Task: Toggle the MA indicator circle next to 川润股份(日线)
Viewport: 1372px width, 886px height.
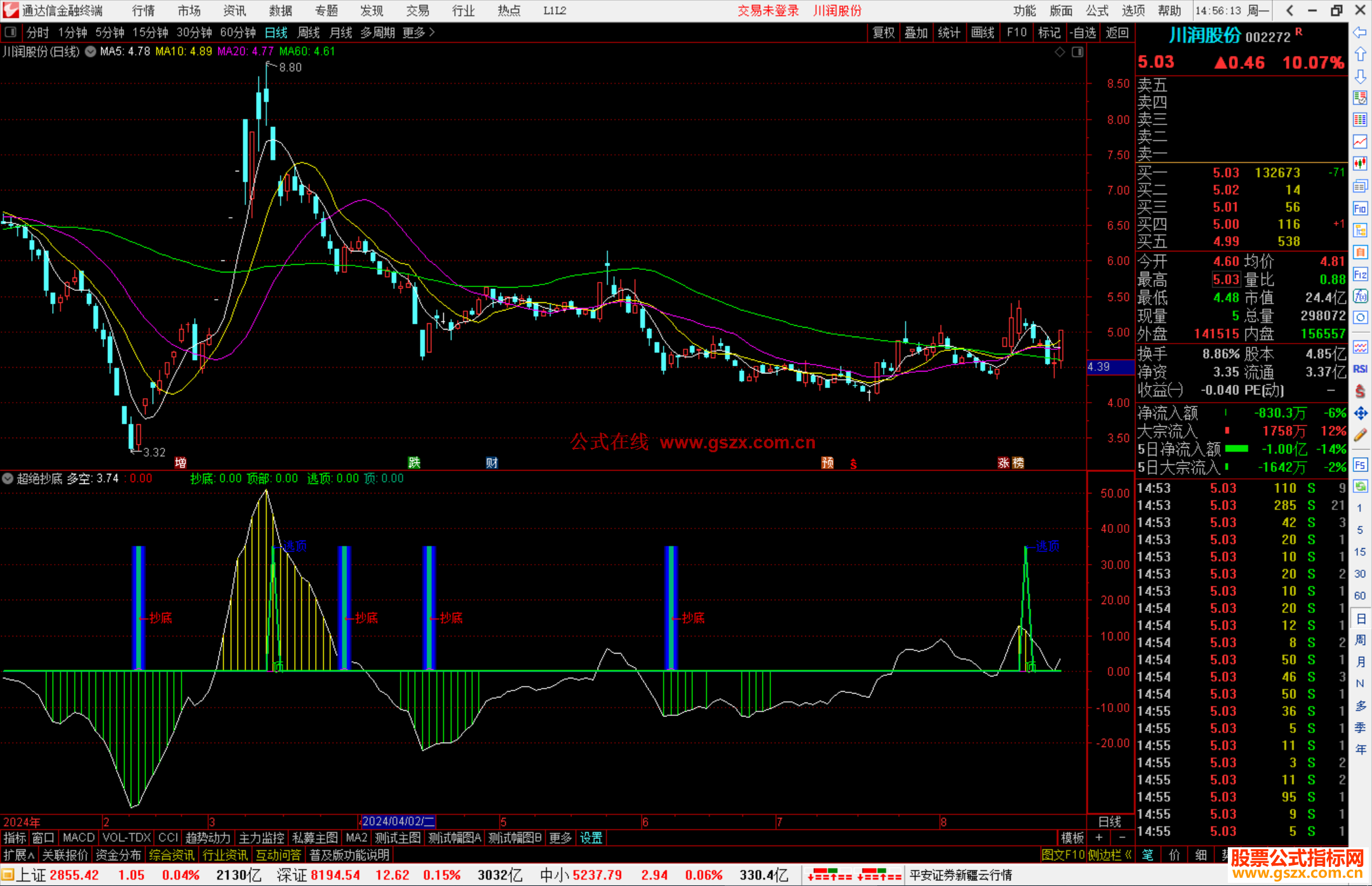Action: 91,51
